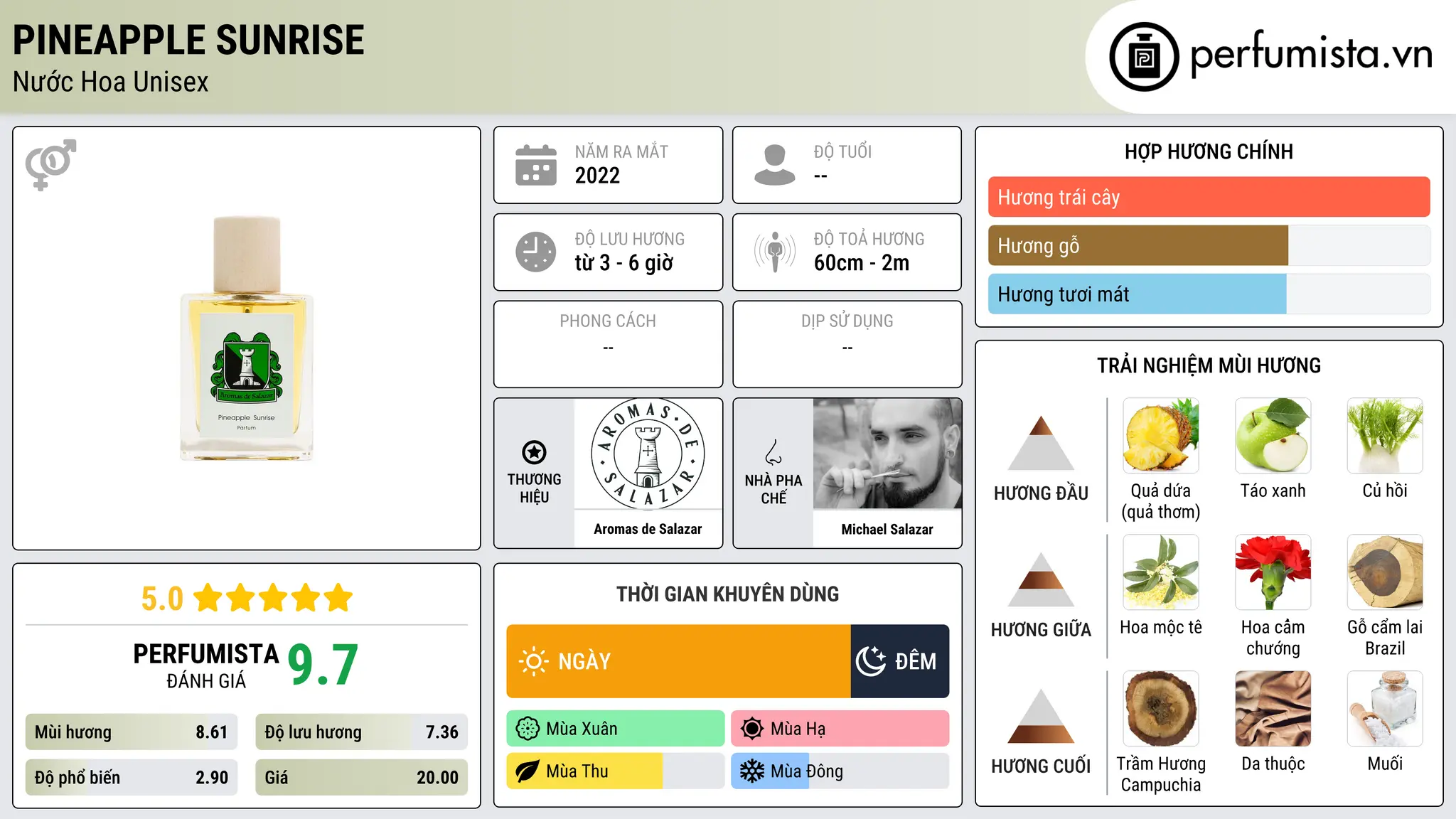Click the calendar icon beside Năm ra mắt

tap(536, 165)
